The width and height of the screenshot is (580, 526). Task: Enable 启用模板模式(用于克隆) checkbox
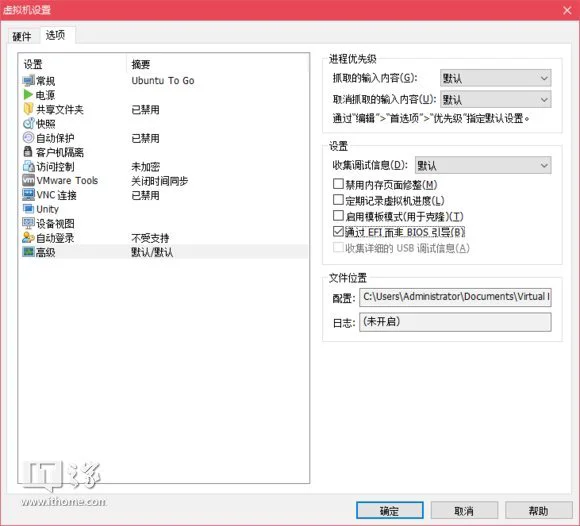coord(338,216)
